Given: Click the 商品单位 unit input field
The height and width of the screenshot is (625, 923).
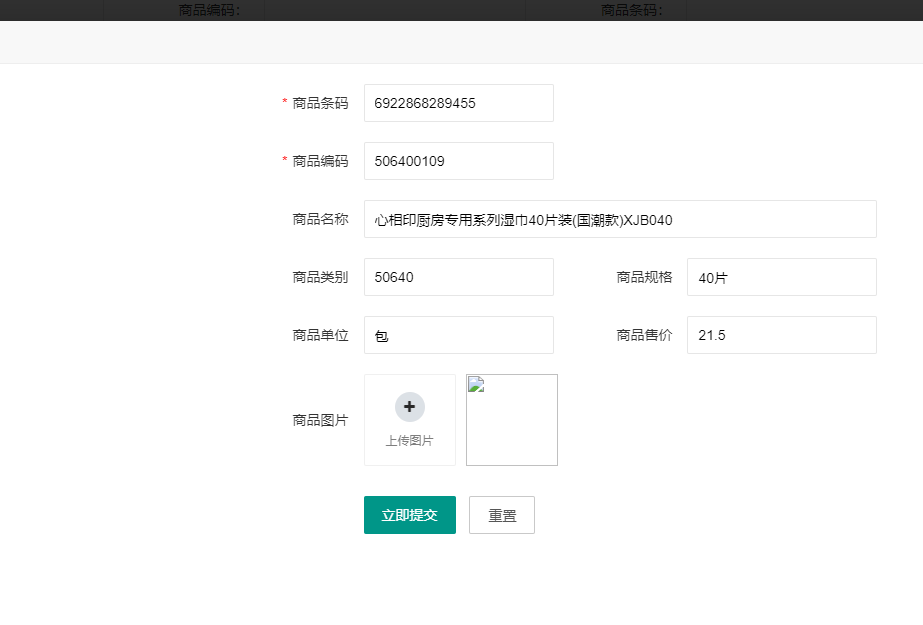Looking at the screenshot, I should tap(458, 335).
